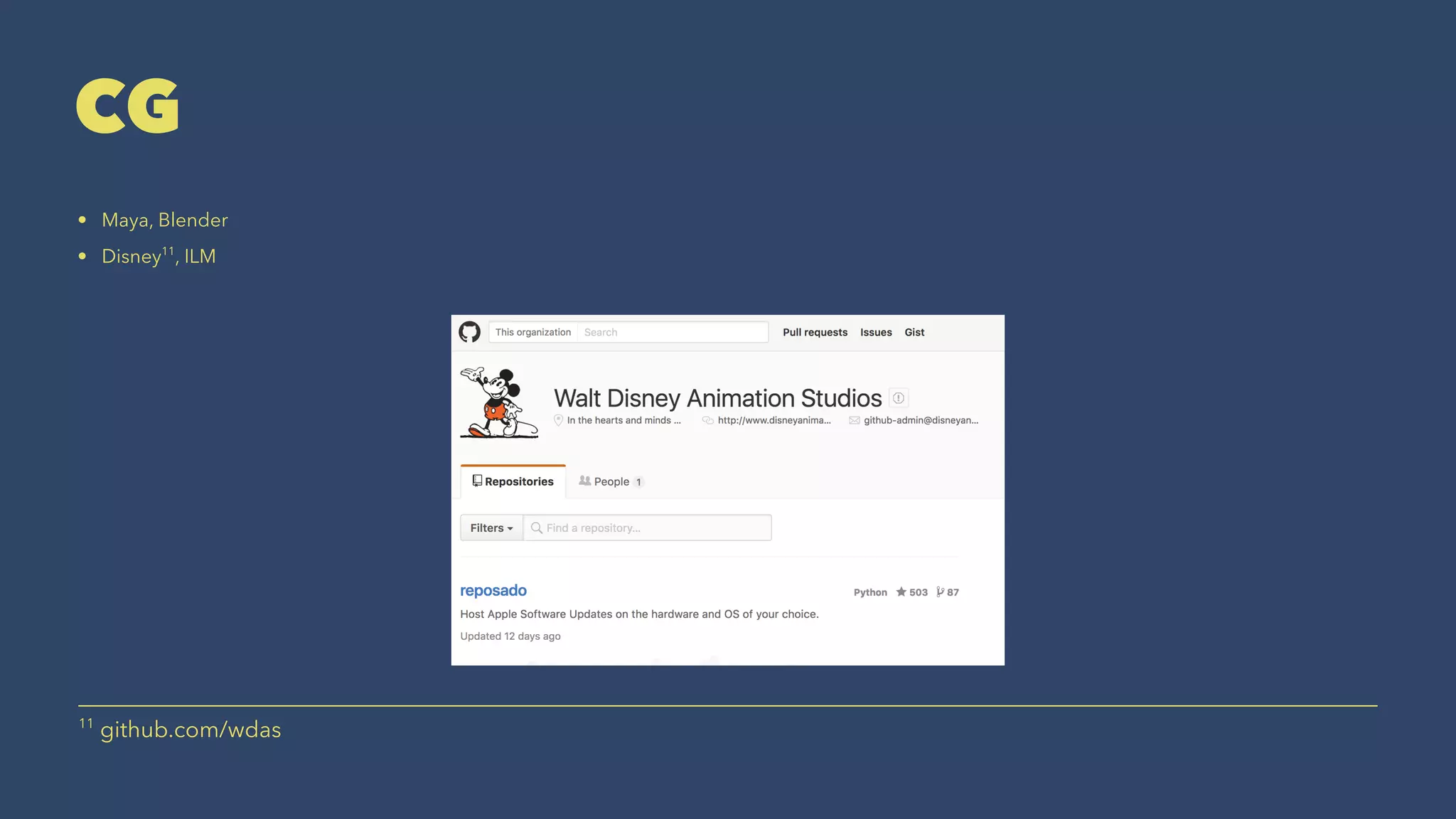Click the Walt Disney Animation Studios title

click(x=718, y=398)
